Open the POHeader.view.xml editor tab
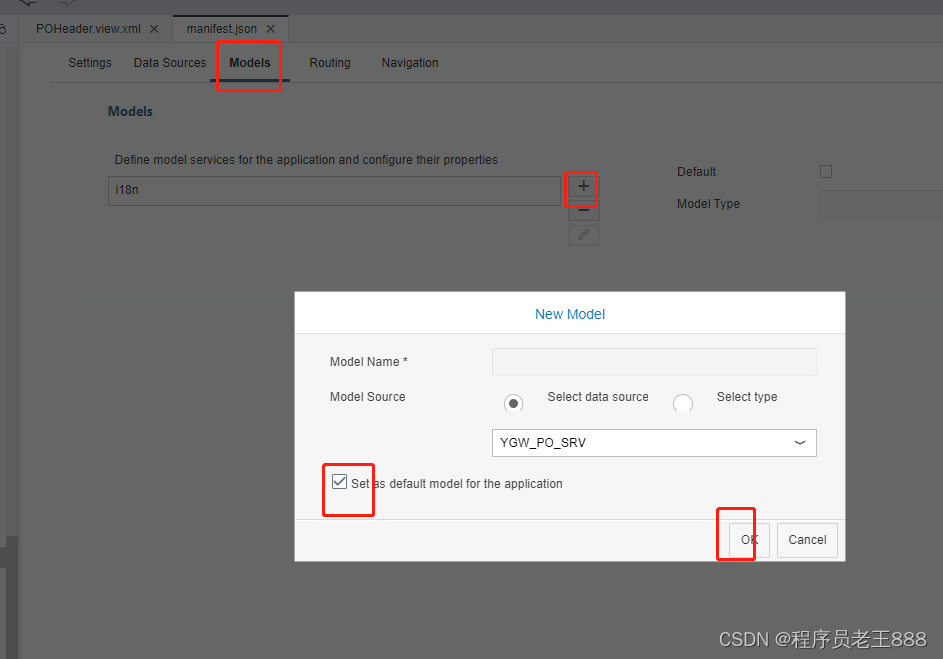Image resolution: width=943 pixels, height=659 pixels. coord(88,29)
